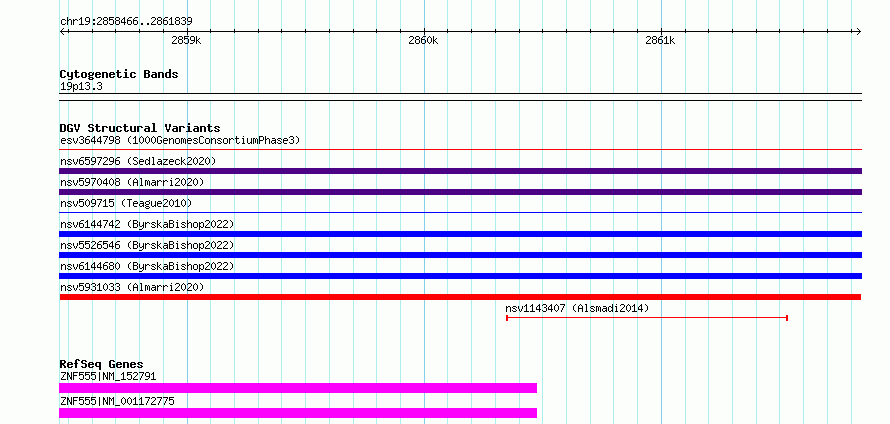Viewport: 890px width, 424px height.
Task: Click the 2859k ruler tick label
Action: click(186, 40)
